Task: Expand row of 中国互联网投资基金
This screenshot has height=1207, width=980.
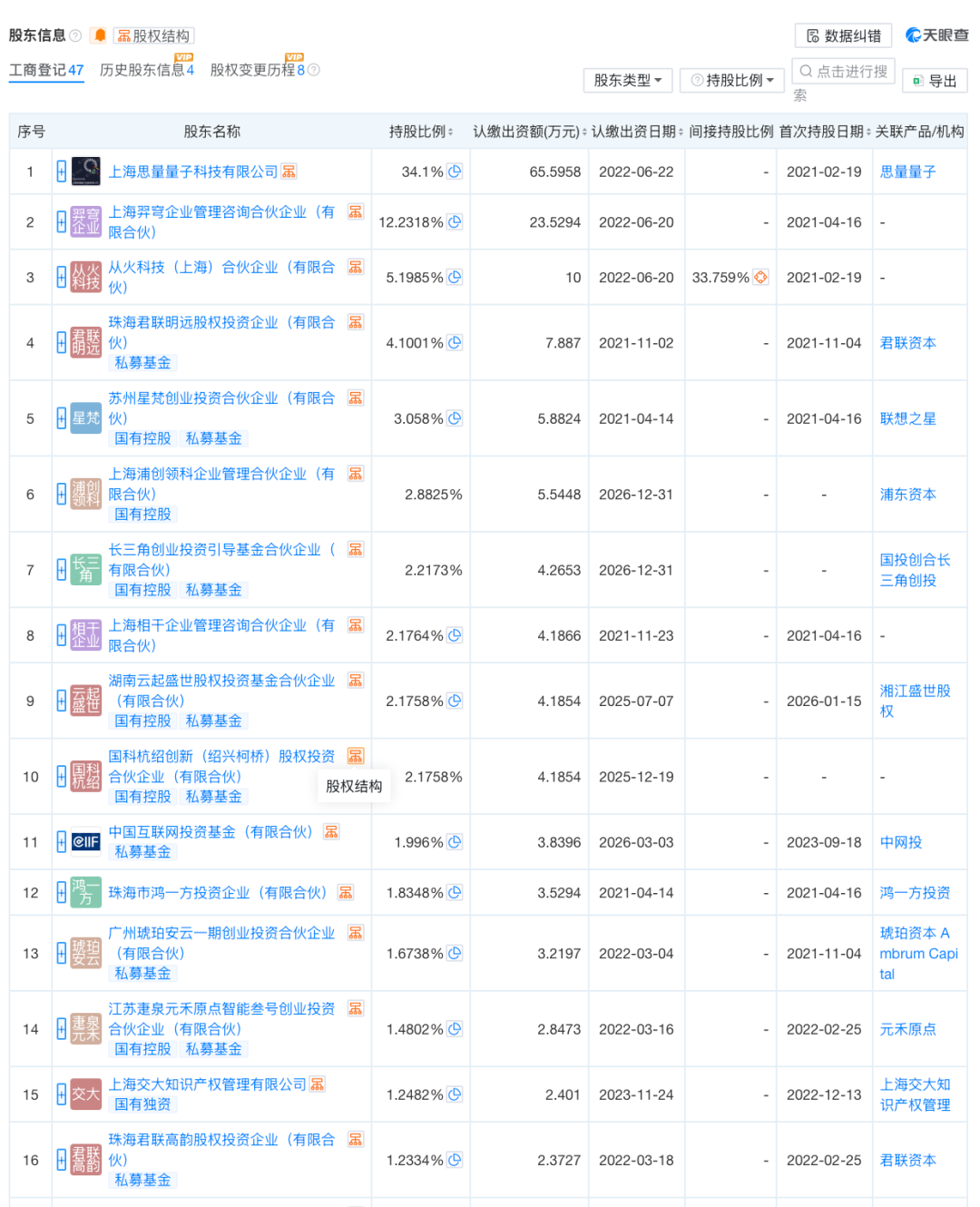Action: click(61, 841)
